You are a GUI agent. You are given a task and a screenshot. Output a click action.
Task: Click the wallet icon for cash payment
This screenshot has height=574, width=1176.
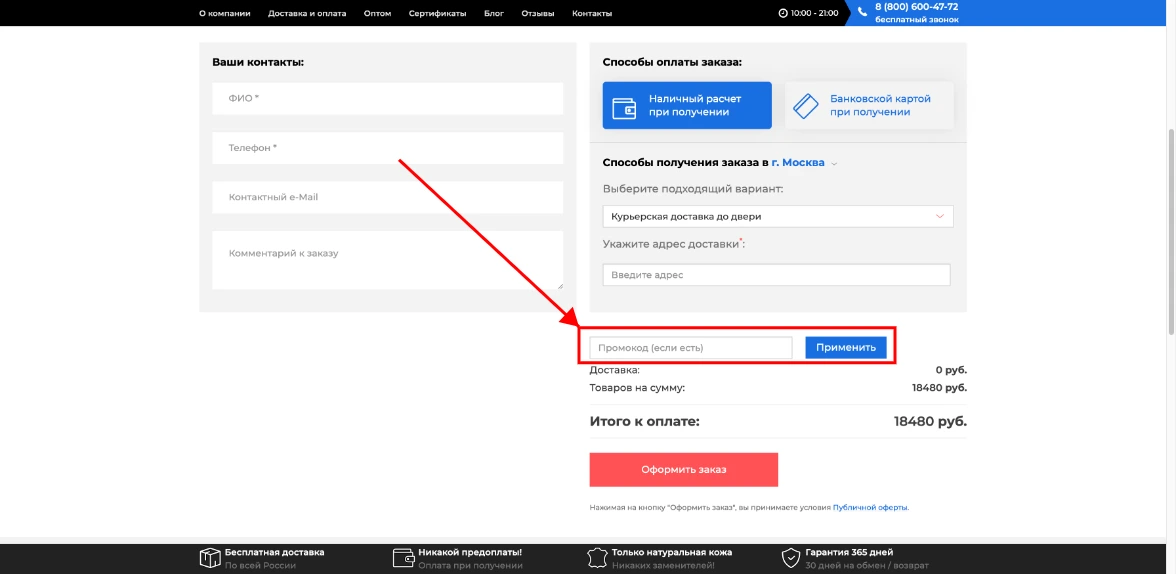pyautogui.click(x=624, y=106)
